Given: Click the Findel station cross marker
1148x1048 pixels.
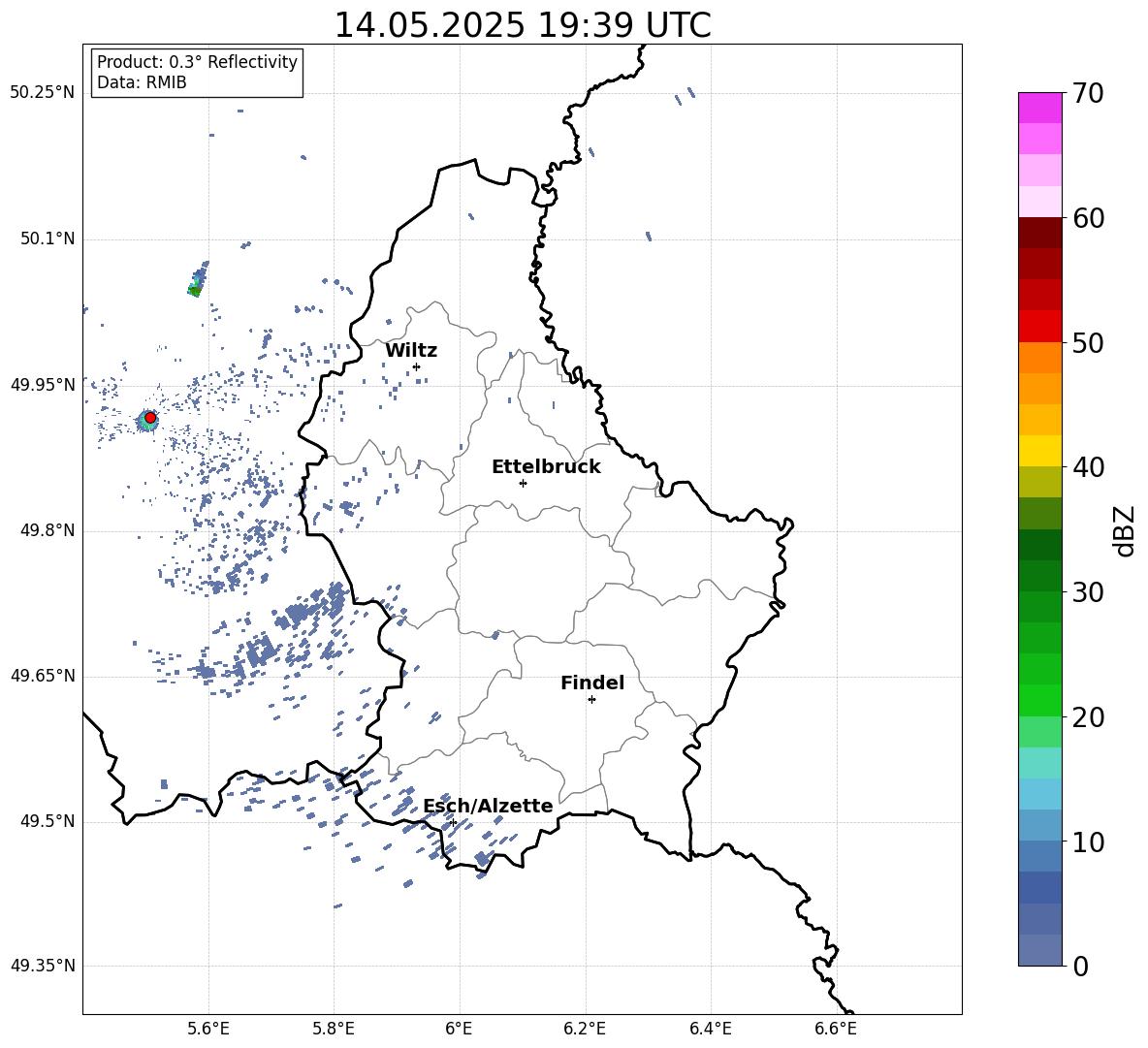Looking at the screenshot, I should pos(591,700).
